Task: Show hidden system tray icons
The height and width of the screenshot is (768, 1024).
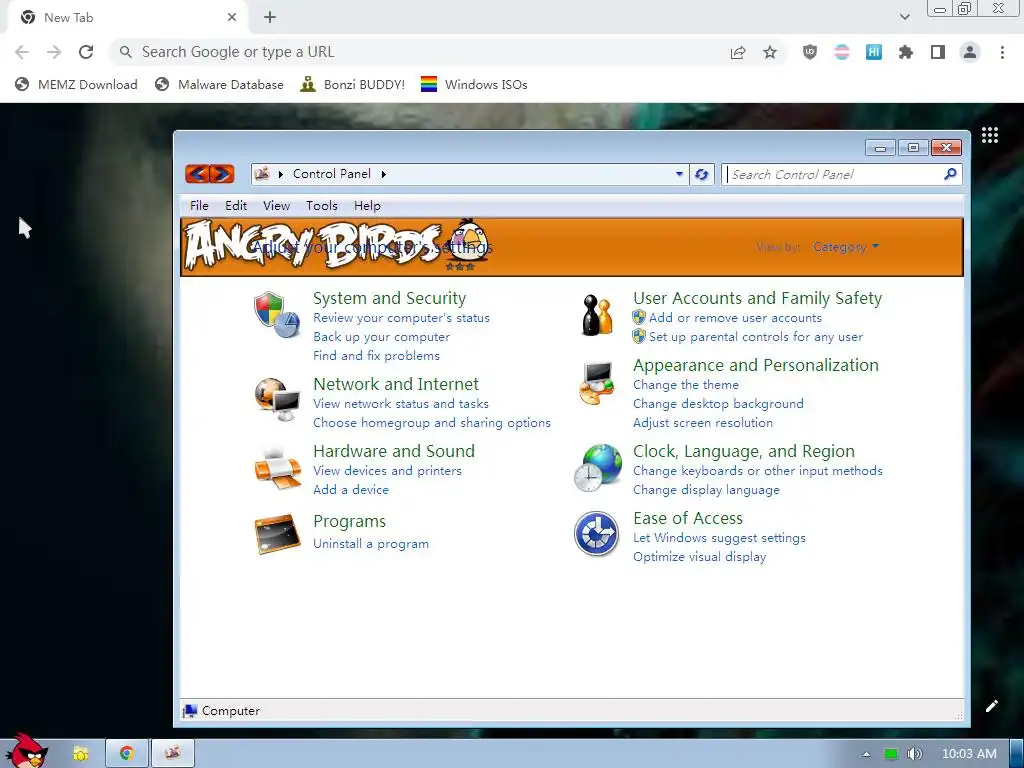Action: [866, 754]
